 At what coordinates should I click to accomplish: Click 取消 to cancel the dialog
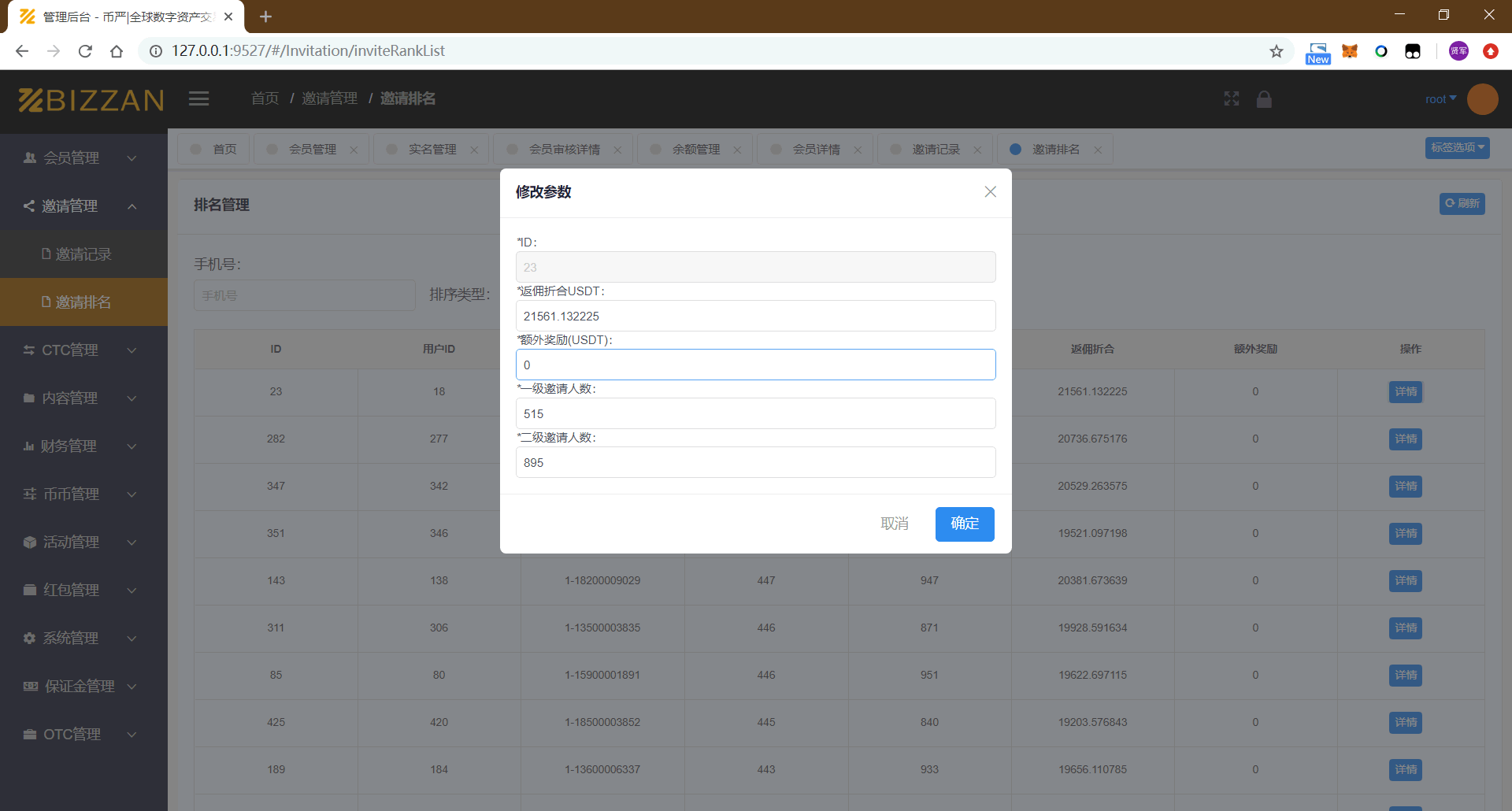[x=895, y=524]
